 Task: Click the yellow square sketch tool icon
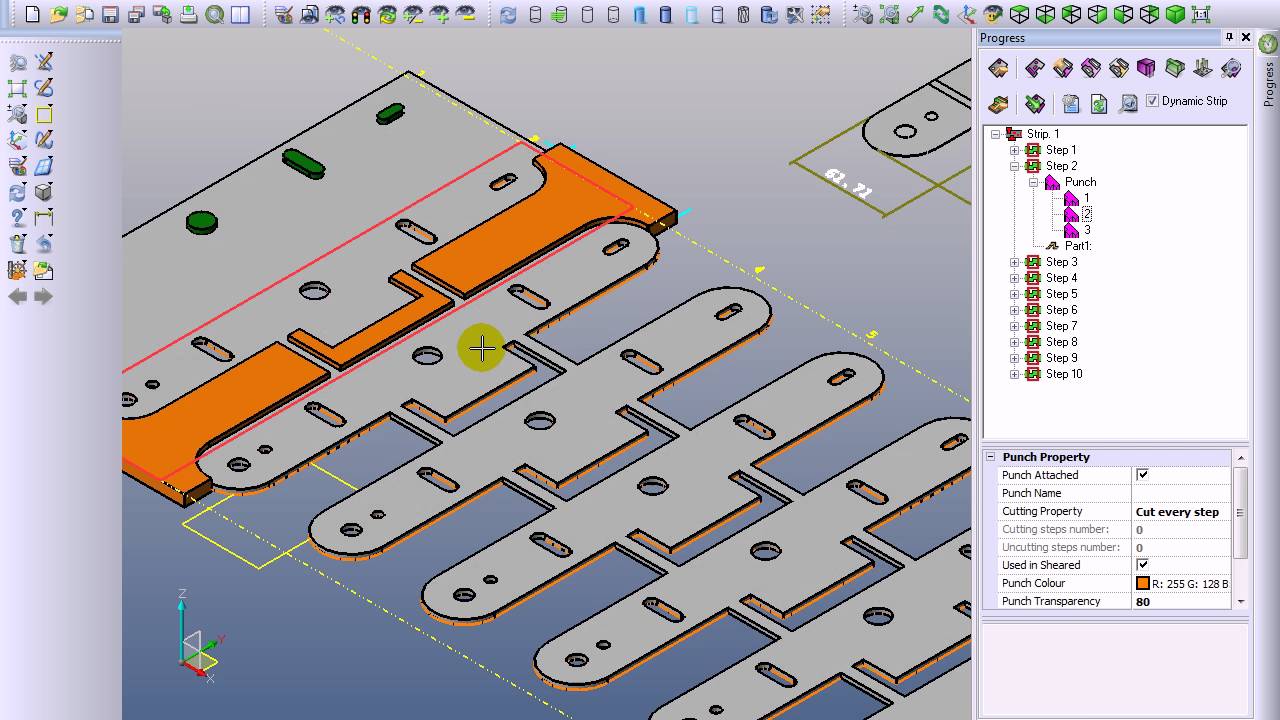44,114
